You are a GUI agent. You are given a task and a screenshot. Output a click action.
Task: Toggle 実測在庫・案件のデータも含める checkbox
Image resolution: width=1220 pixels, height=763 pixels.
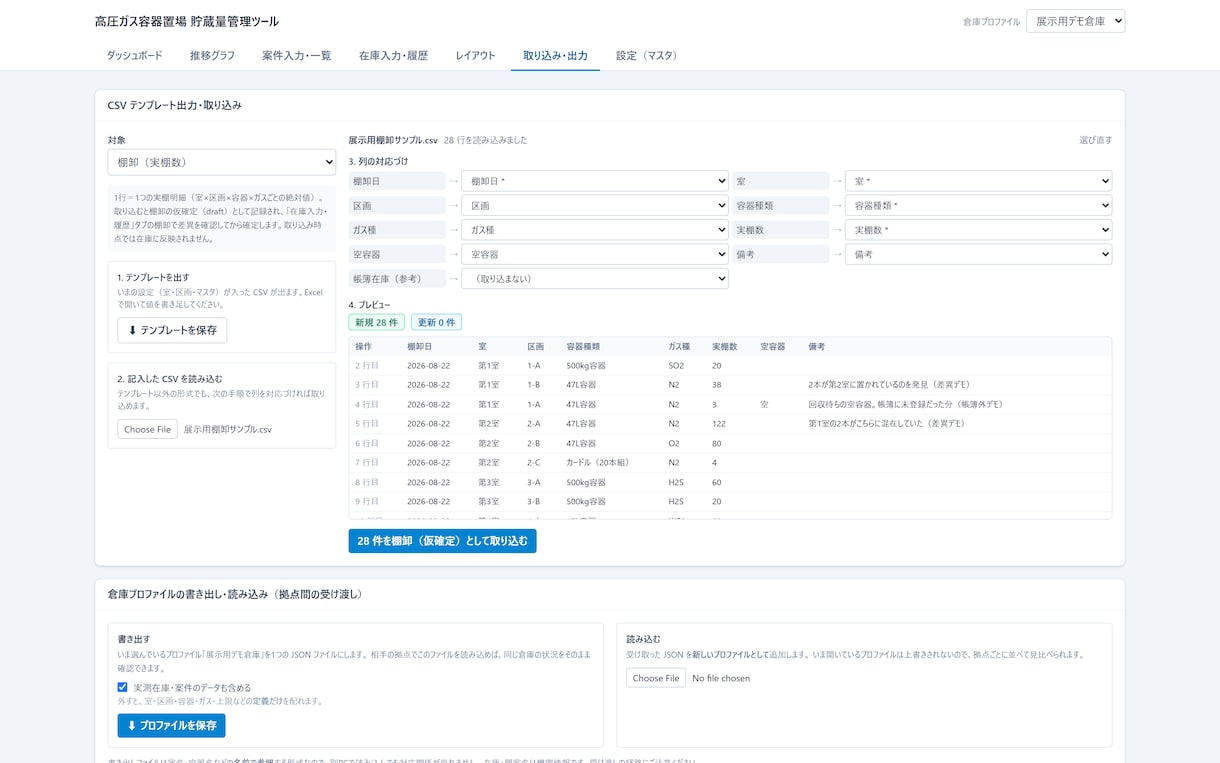(122, 688)
